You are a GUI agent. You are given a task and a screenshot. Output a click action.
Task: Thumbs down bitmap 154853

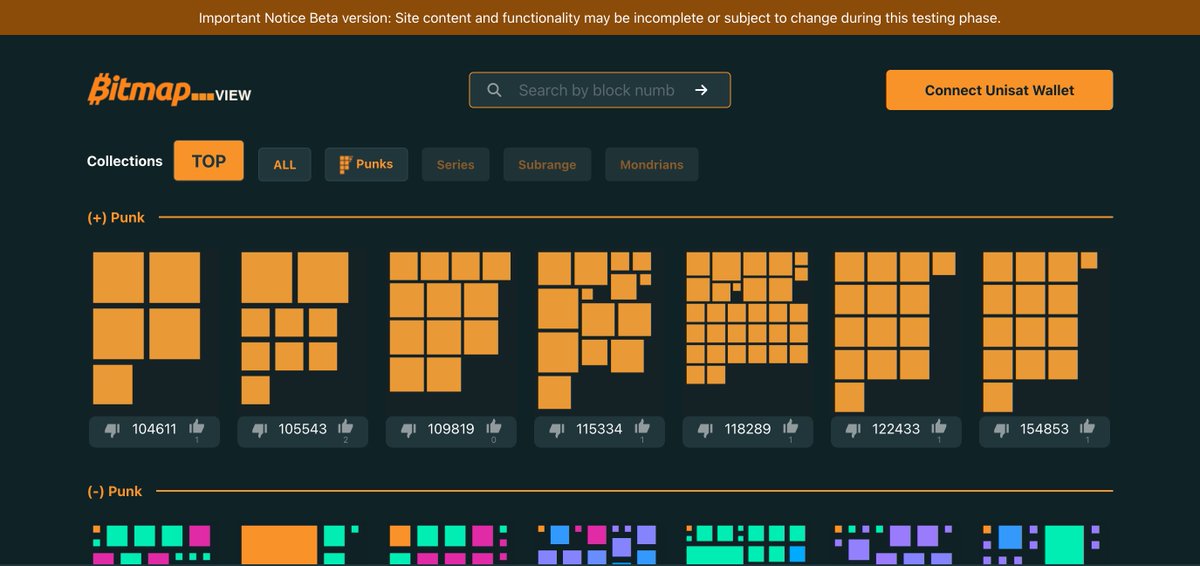(x=1002, y=429)
